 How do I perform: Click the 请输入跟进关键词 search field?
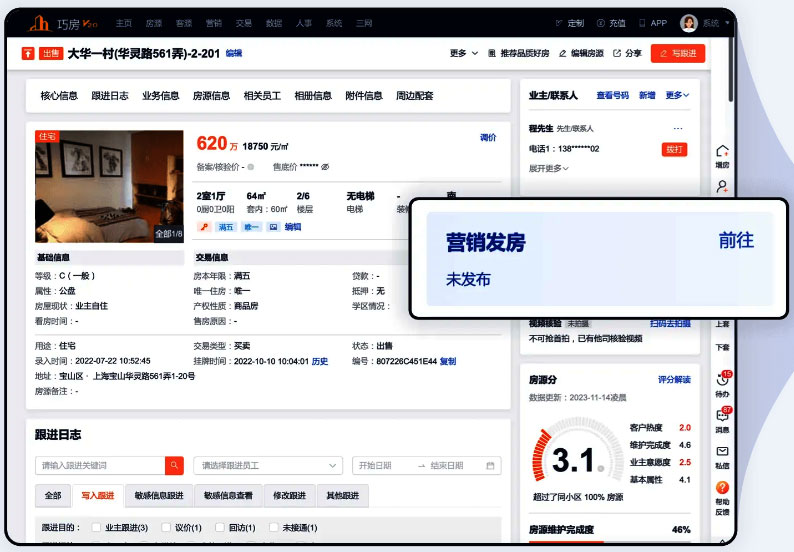100,465
